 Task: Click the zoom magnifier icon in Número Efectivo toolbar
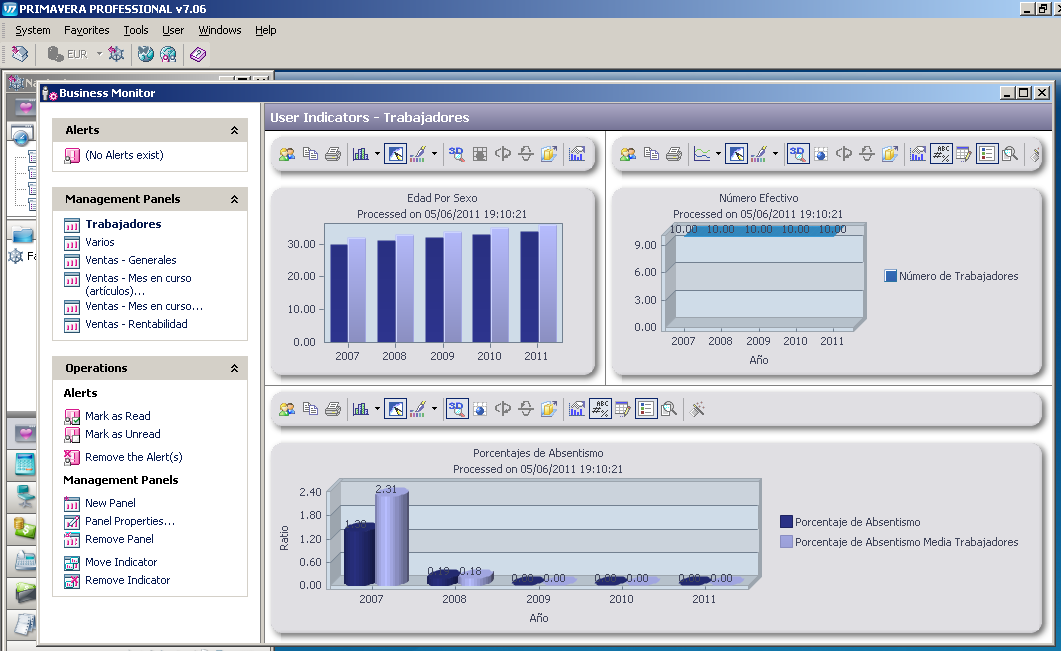pyautogui.click(x=1010, y=154)
